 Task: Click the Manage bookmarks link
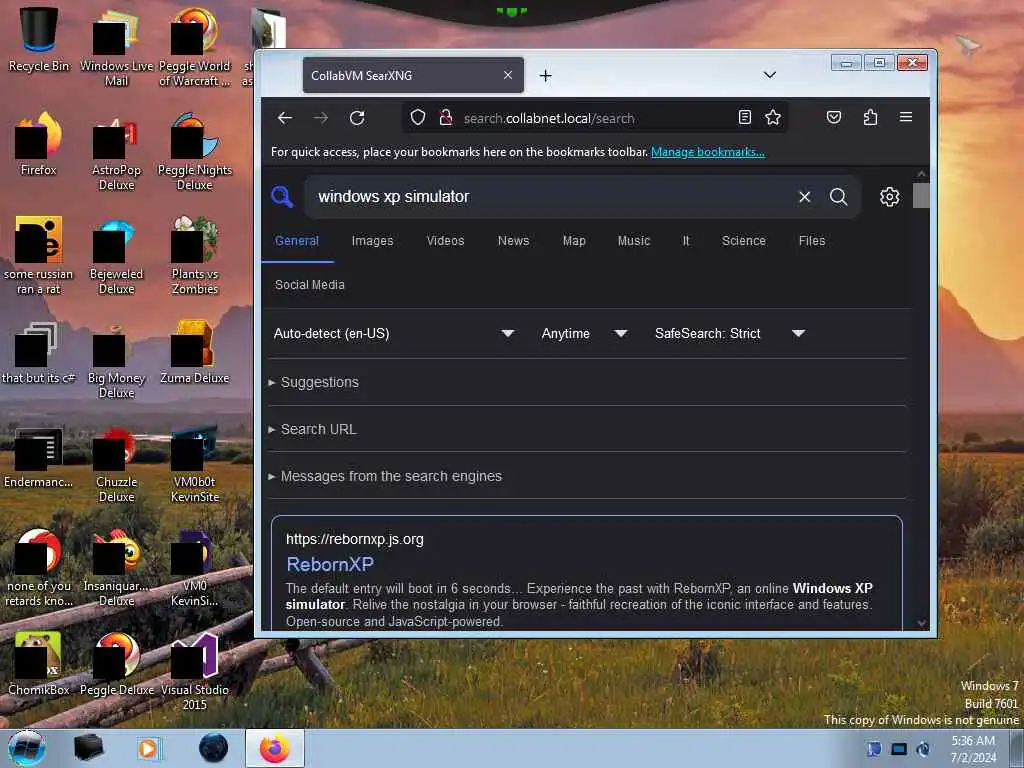click(708, 152)
